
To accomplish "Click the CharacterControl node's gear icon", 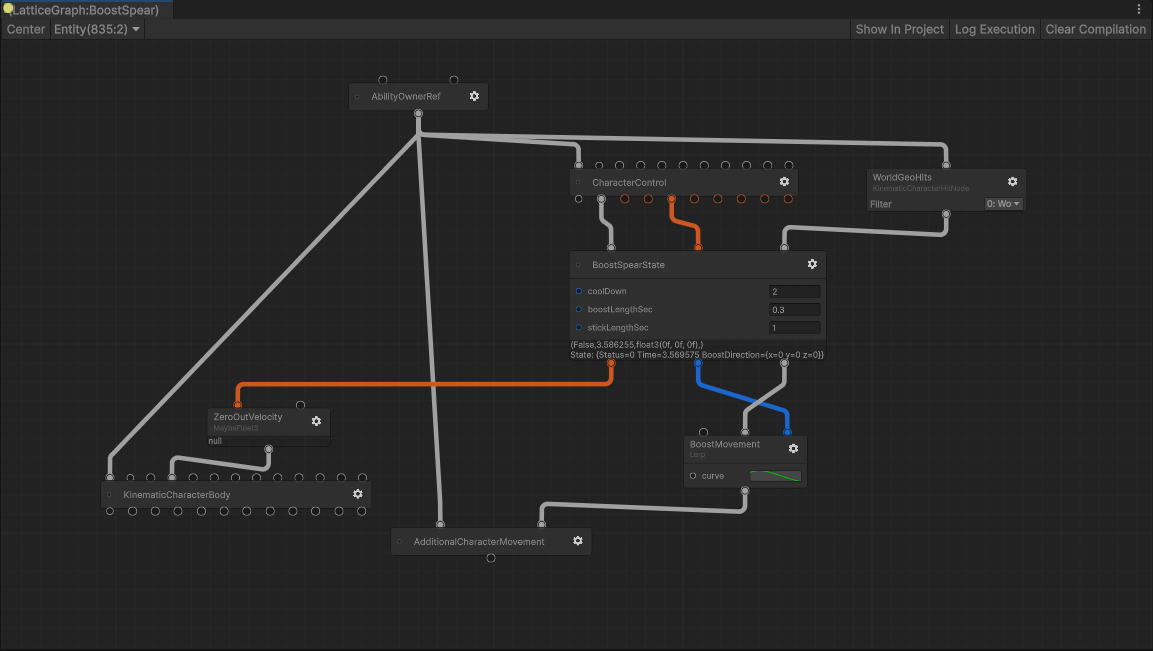I will 784,182.
